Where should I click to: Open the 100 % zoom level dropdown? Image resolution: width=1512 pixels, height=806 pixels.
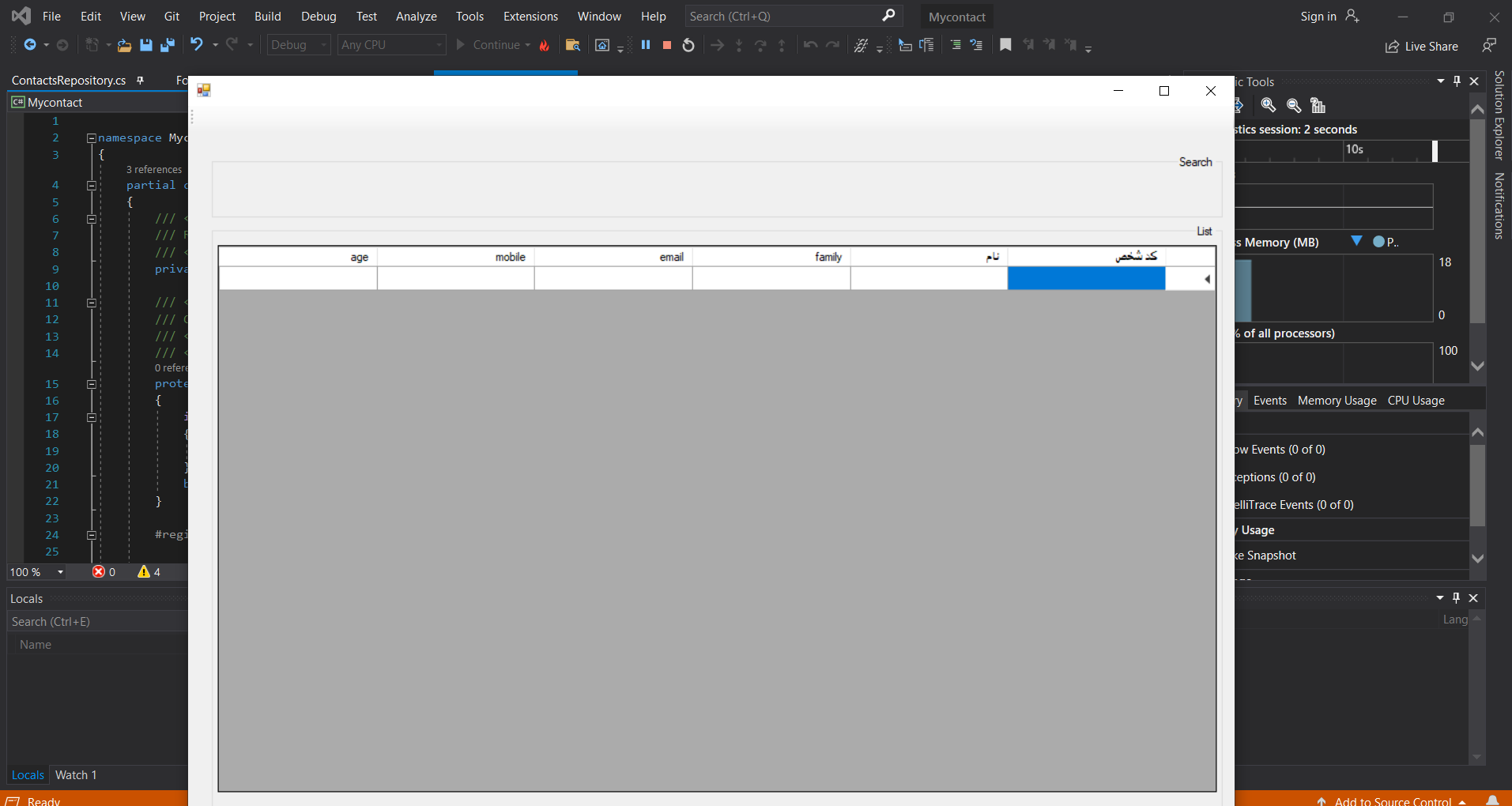60,572
